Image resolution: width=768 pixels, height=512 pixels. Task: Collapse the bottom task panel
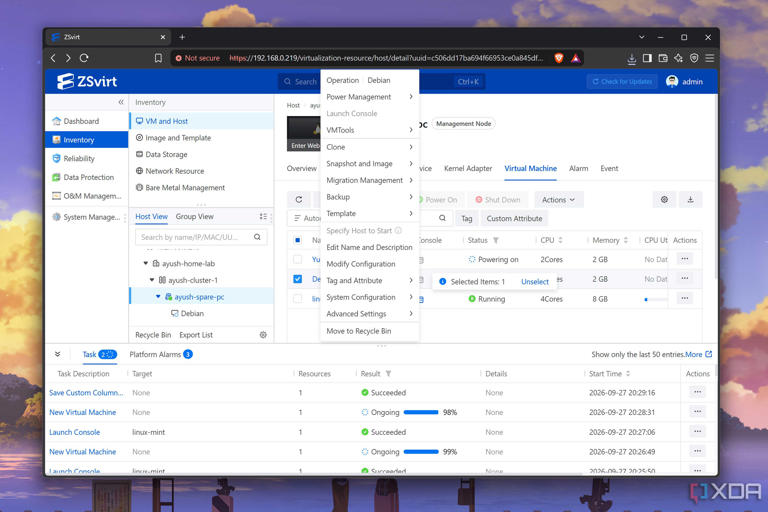click(57, 354)
